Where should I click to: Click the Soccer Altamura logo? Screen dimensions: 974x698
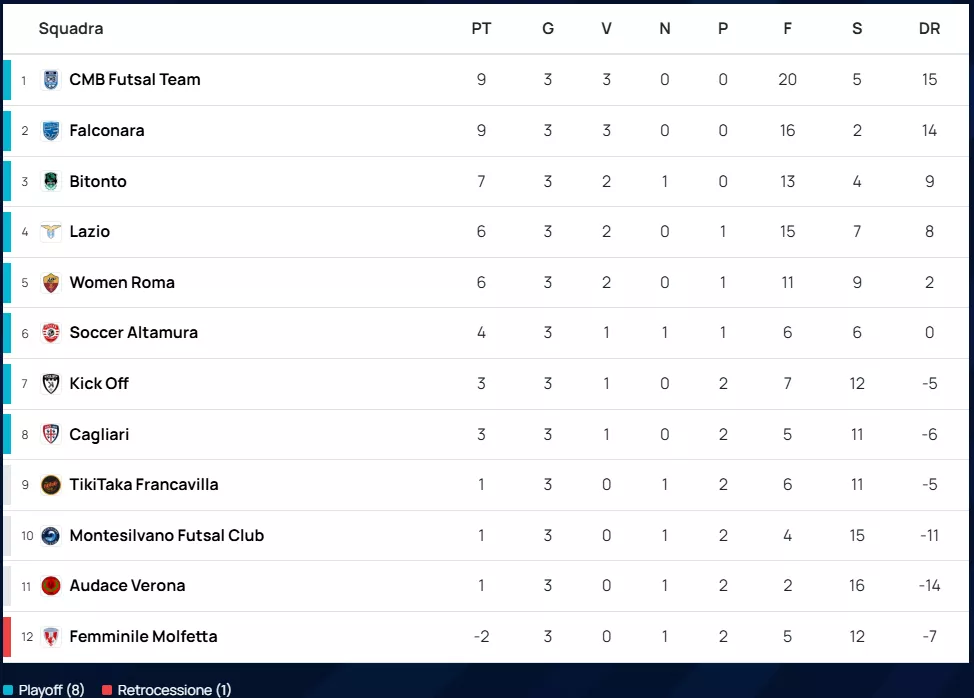click(51, 333)
